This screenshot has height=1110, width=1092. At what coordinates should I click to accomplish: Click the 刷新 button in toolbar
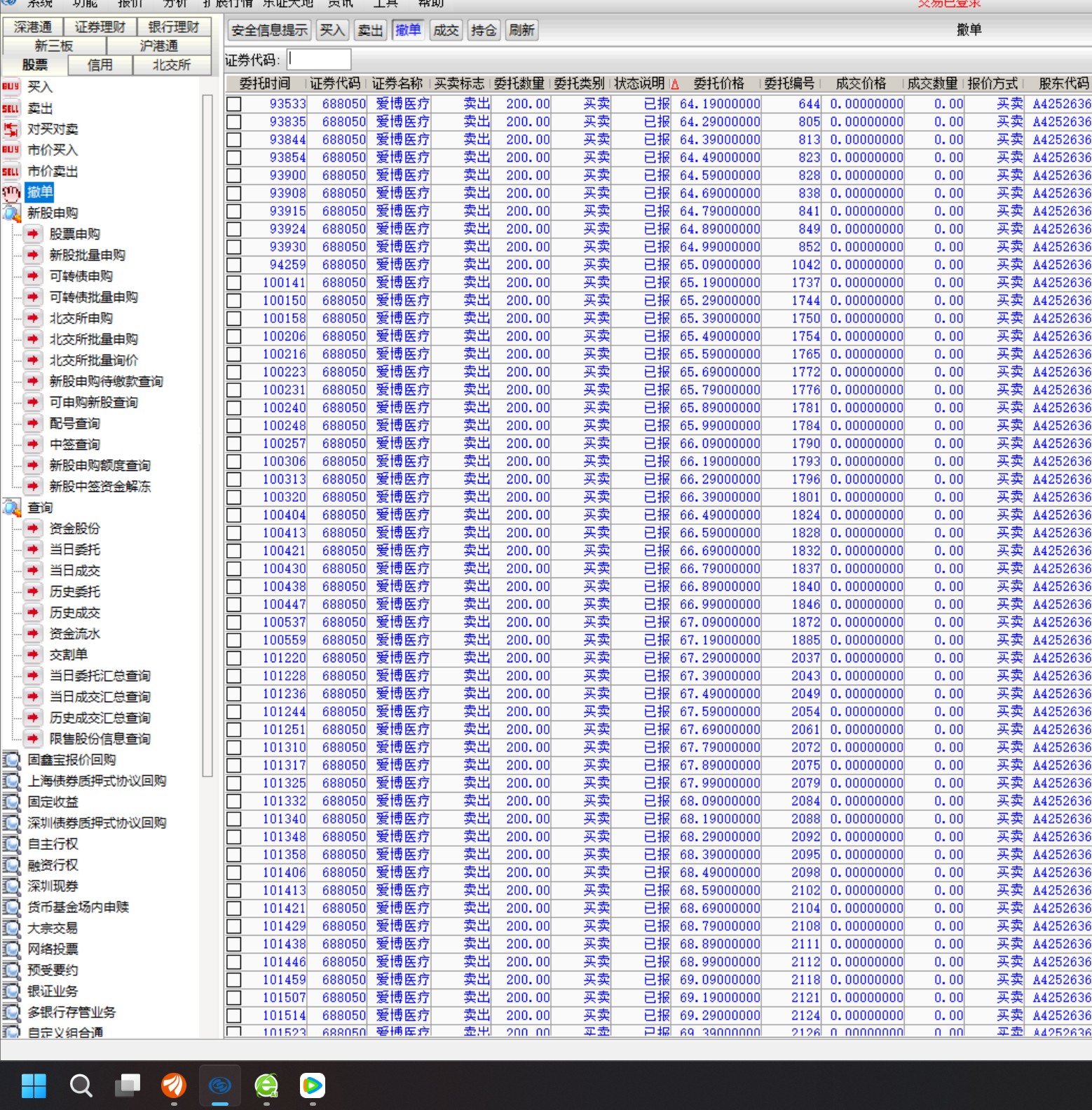pyautogui.click(x=521, y=30)
